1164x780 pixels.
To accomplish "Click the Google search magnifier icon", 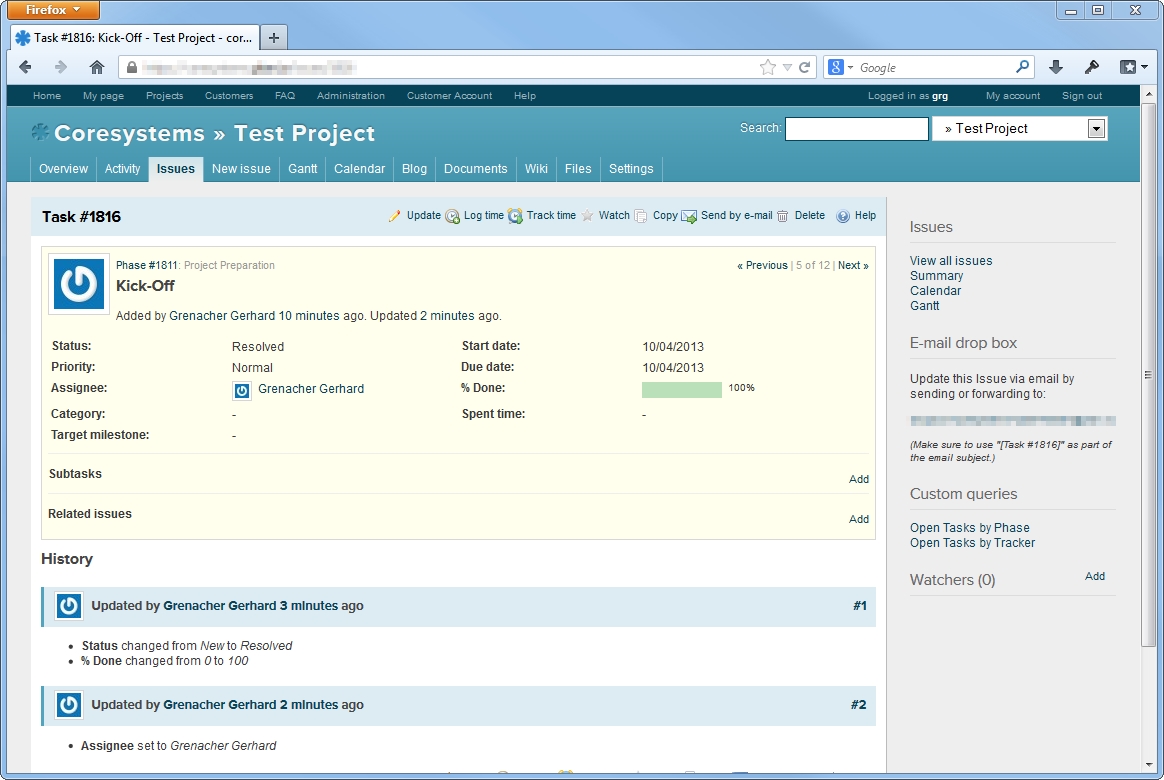I will [x=1022, y=67].
